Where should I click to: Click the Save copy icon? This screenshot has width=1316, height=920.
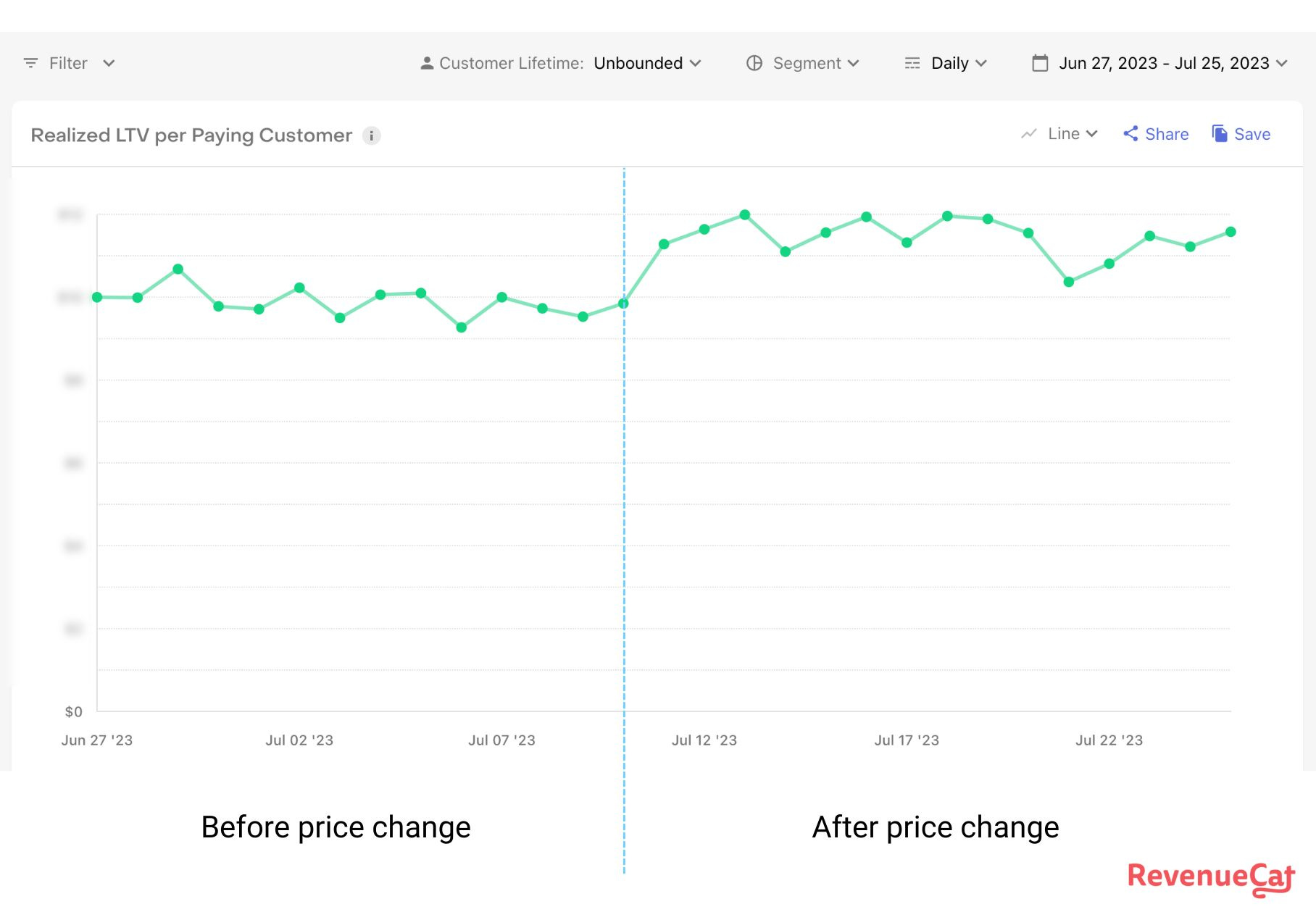(1220, 133)
